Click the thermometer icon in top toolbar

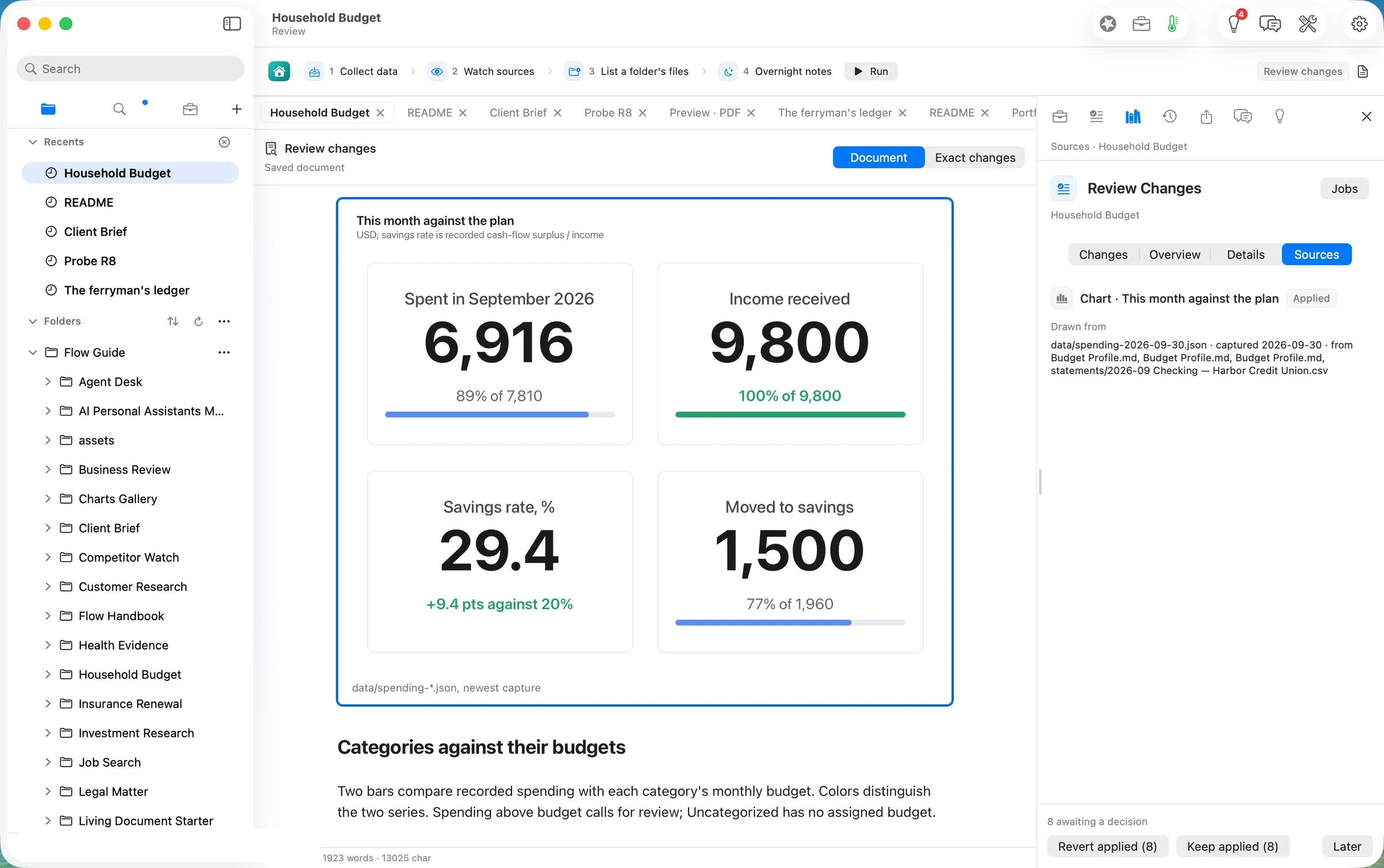point(1172,24)
